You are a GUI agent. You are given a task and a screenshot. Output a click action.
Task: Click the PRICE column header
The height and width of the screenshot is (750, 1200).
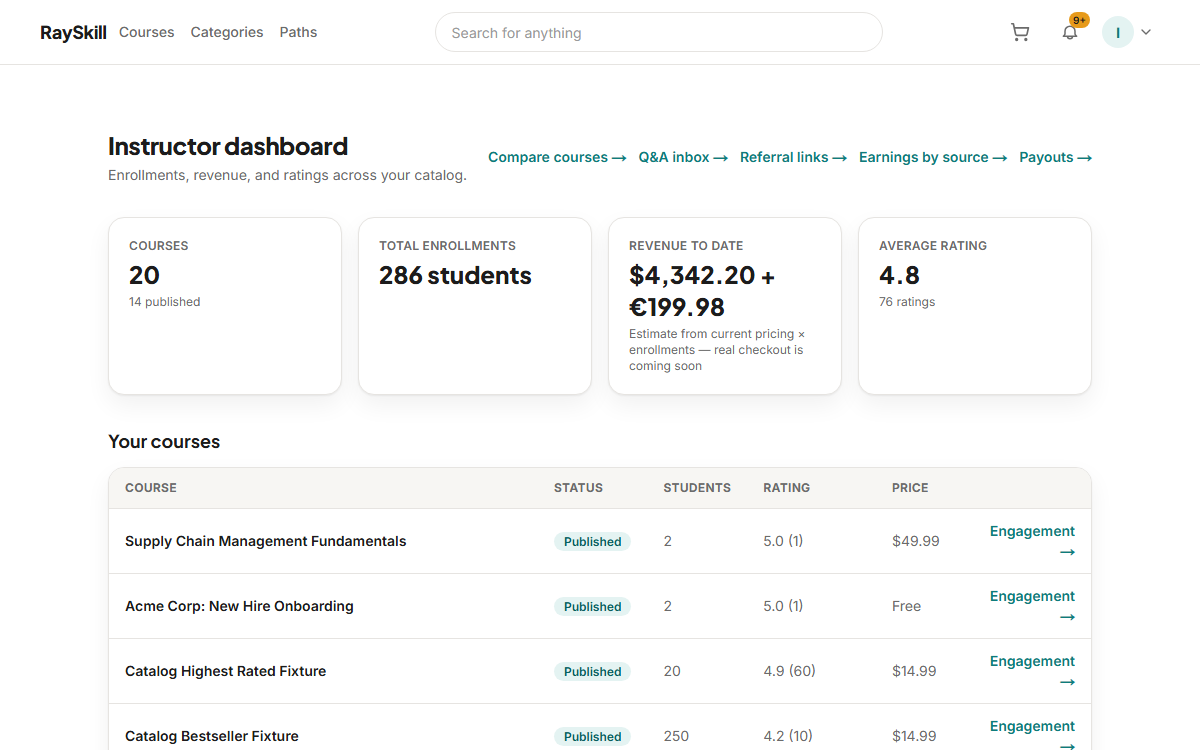tap(910, 488)
